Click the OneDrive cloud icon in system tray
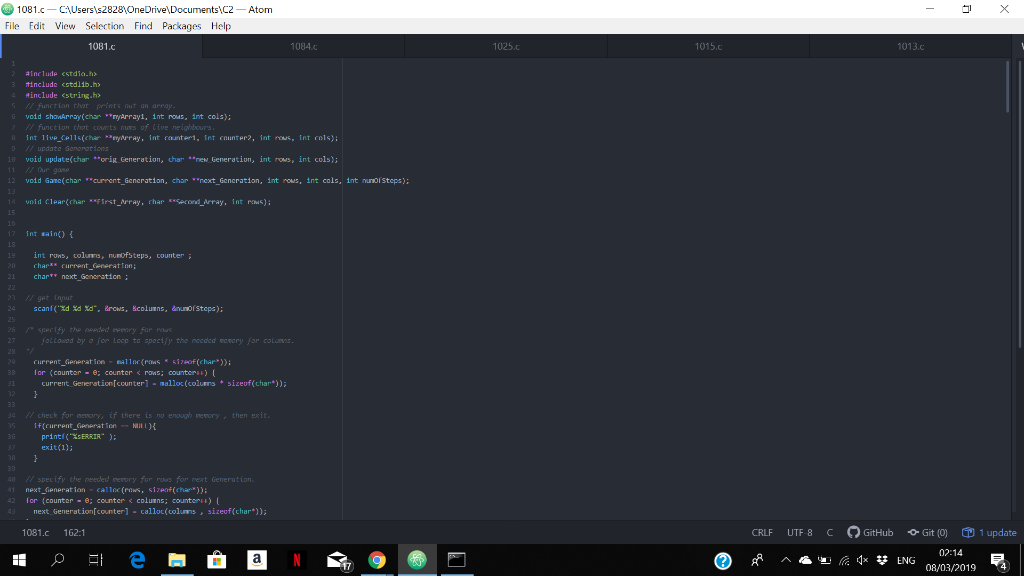Image resolution: width=1024 pixels, height=576 pixels. [x=805, y=559]
